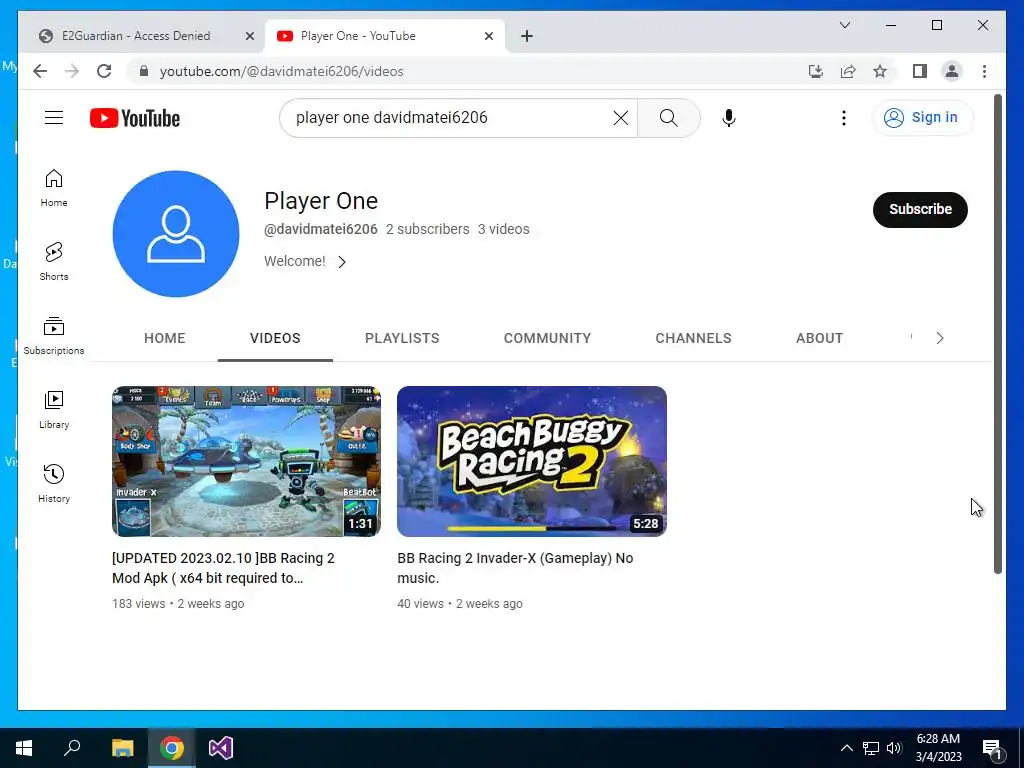Screen dimensions: 1024x768
Task: Close the E2Guardian tab
Action: tap(249, 36)
